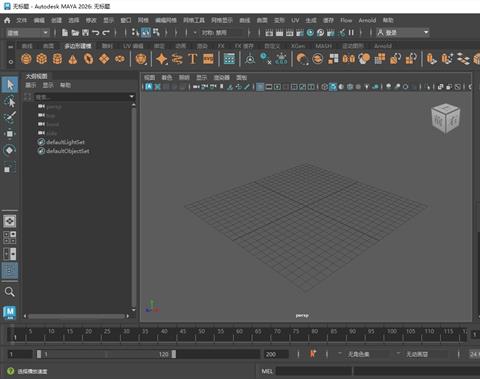
Task: Open the menu set dropdown in the status line
Action: pyautogui.click(x=28, y=33)
